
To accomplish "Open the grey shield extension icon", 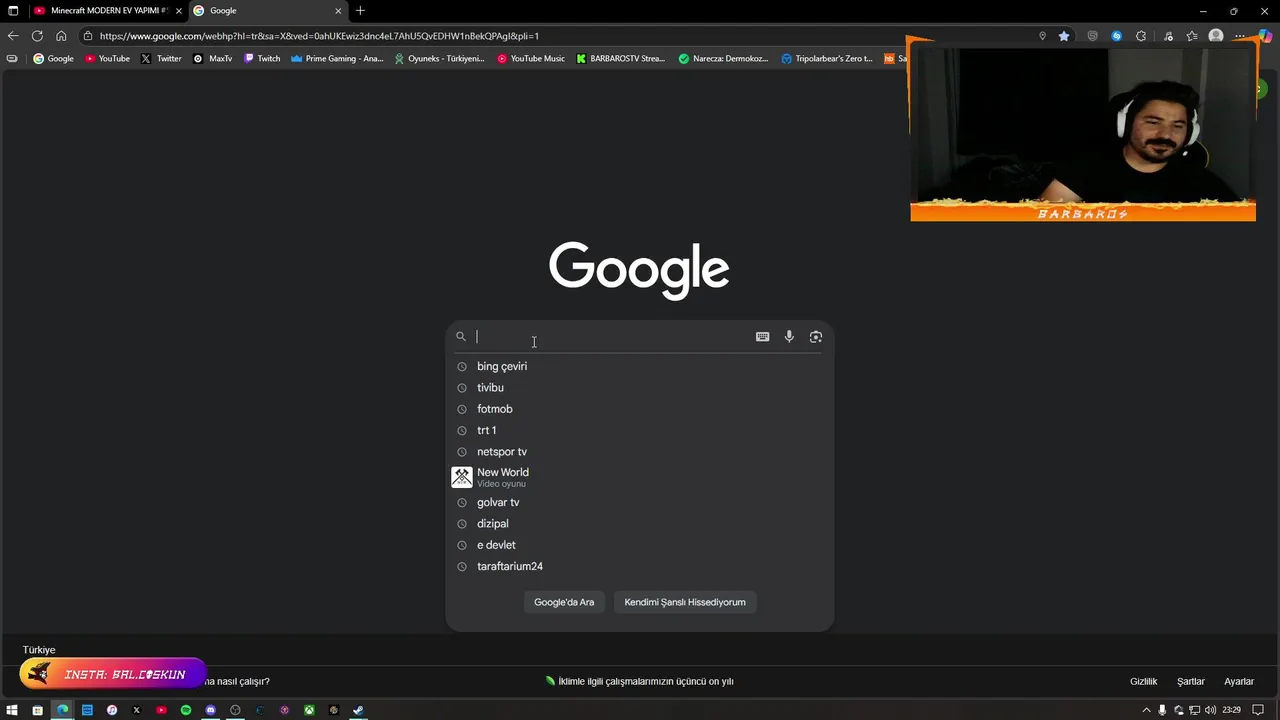I will (1092, 36).
